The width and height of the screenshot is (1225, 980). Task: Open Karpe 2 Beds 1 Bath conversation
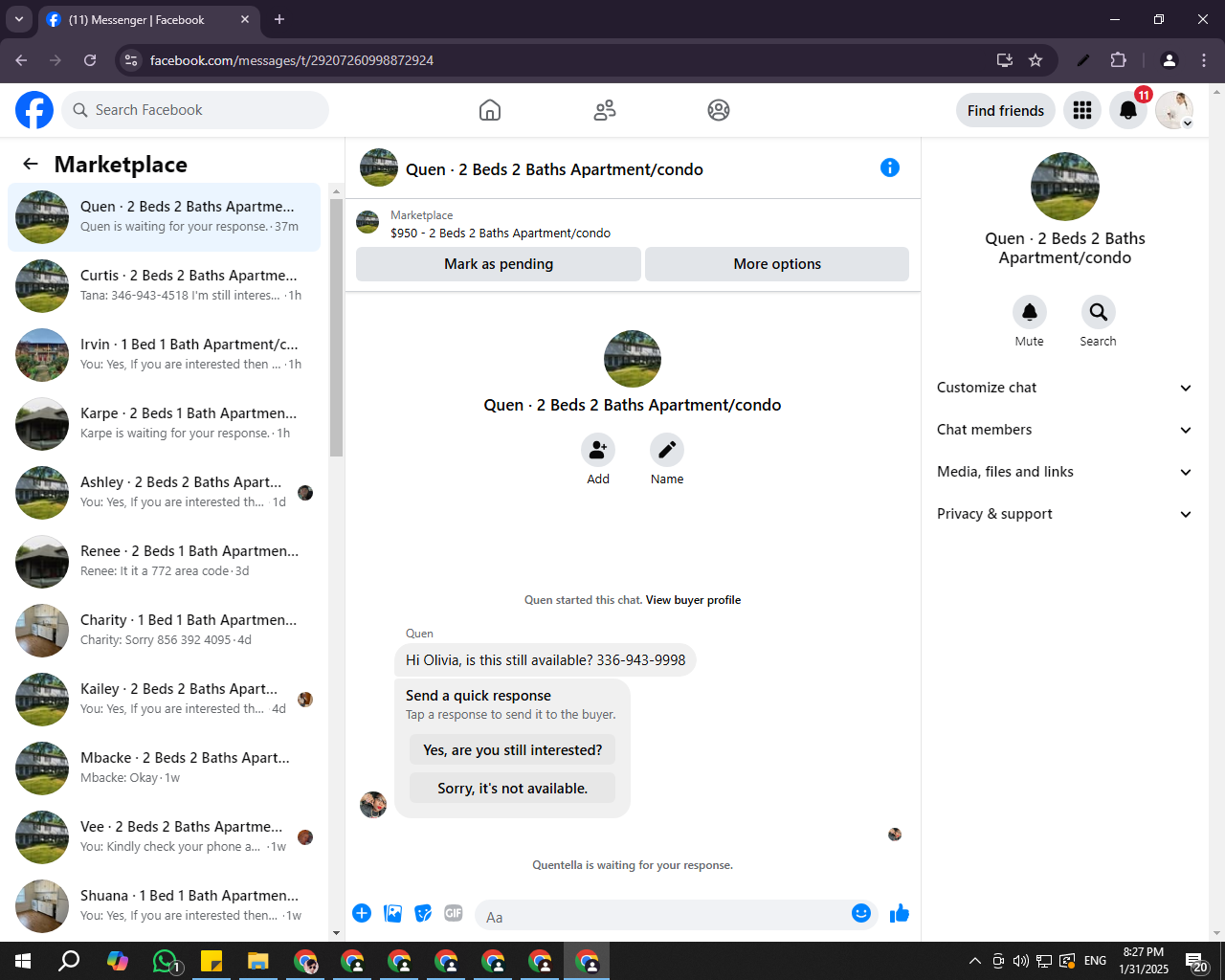coord(165,424)
